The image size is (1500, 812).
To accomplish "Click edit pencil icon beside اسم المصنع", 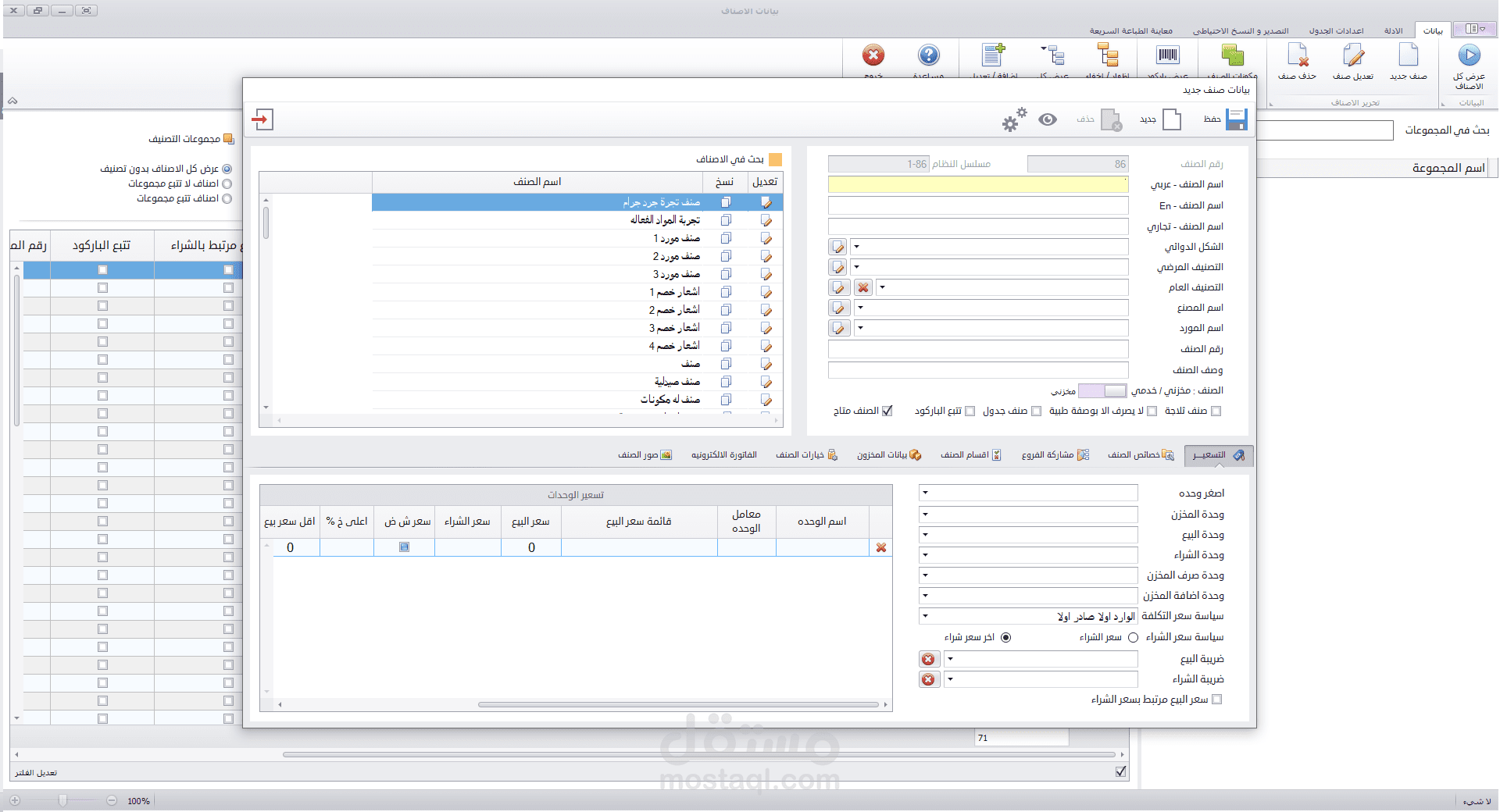I will coord(839,308).
